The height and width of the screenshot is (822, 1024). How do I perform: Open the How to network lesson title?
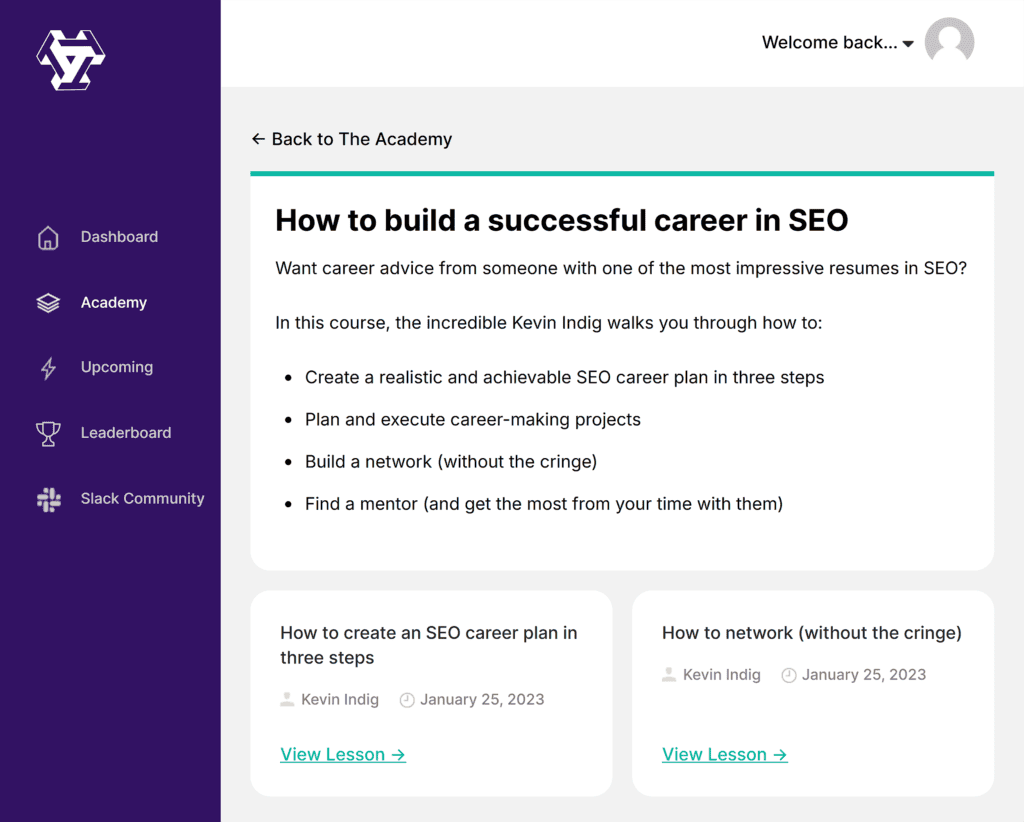(811, 633)
